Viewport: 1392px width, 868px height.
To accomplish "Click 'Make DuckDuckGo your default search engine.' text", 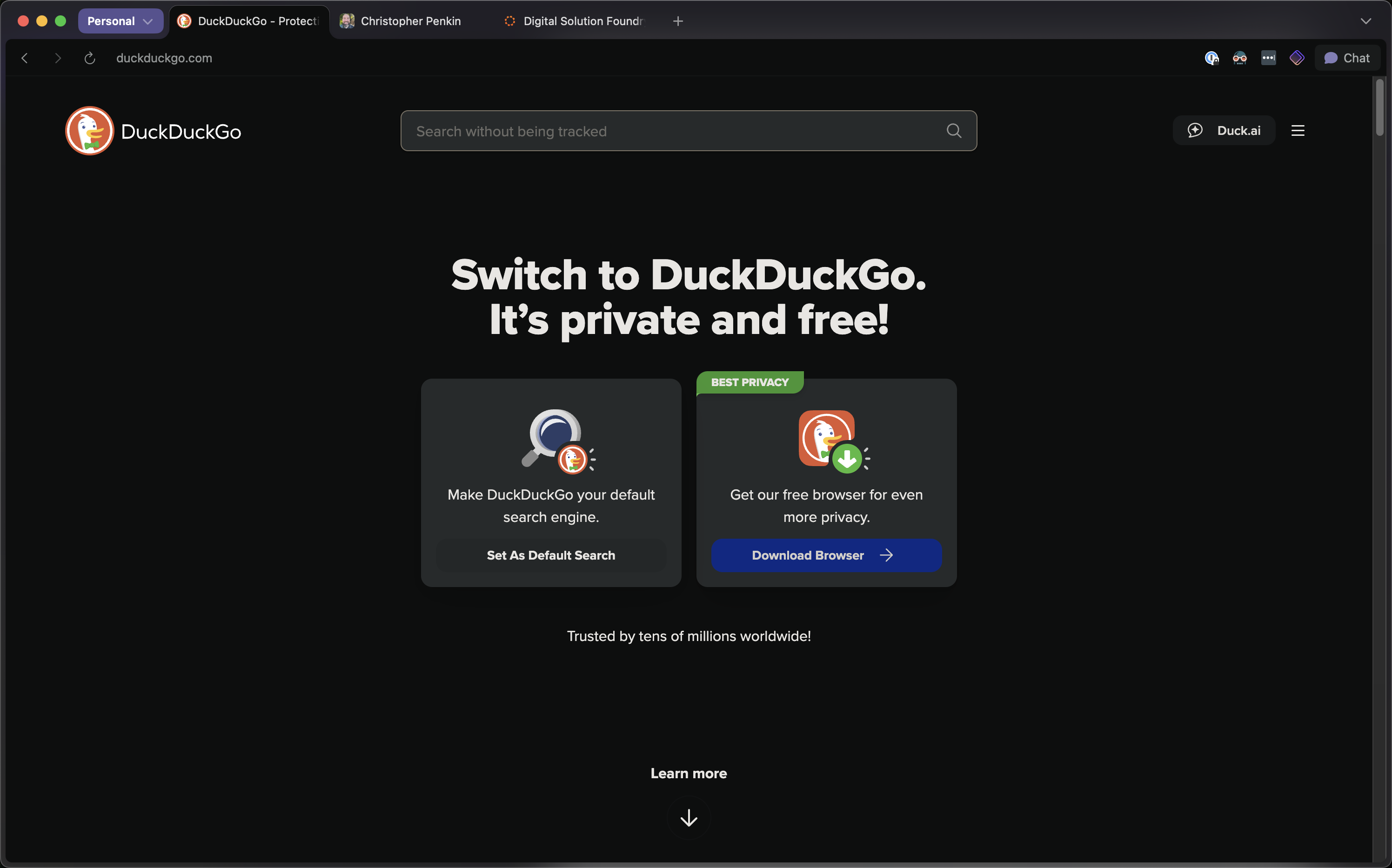I will pos(550,506).
